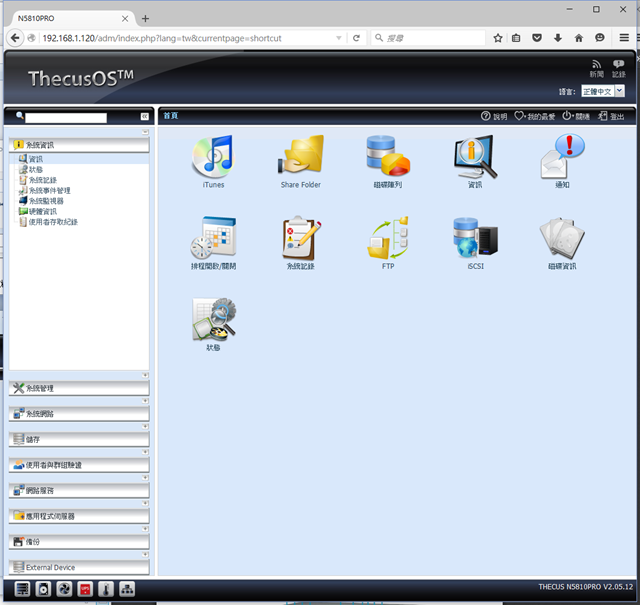The height and width of the screenshot is (605, 640).
Task: Click the thermometer temperature icon
Action: (106, 589)
